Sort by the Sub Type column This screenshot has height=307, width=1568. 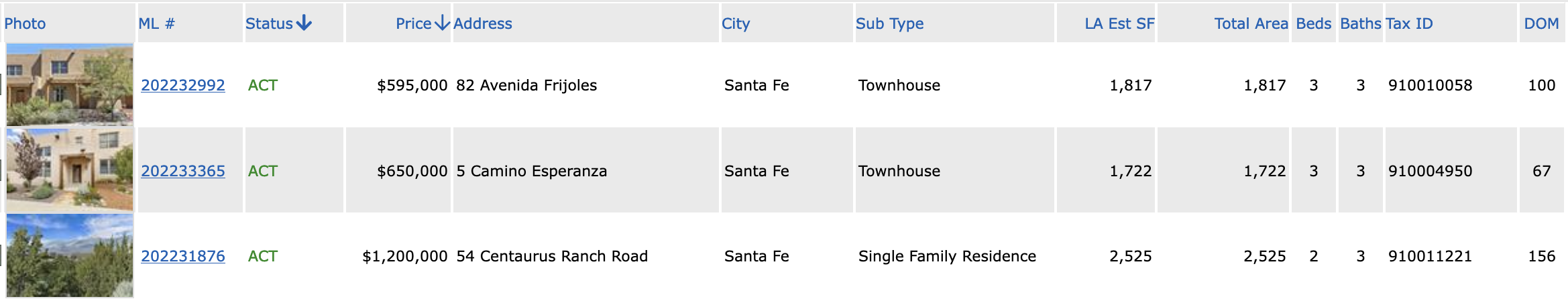pos(889,23)
